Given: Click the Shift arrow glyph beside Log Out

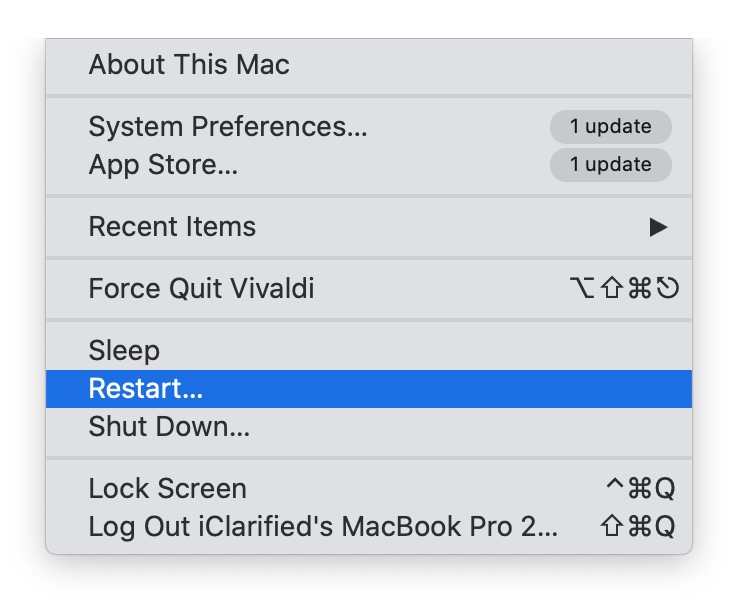Looking at the screenshot, I should [x=613, y=527].
